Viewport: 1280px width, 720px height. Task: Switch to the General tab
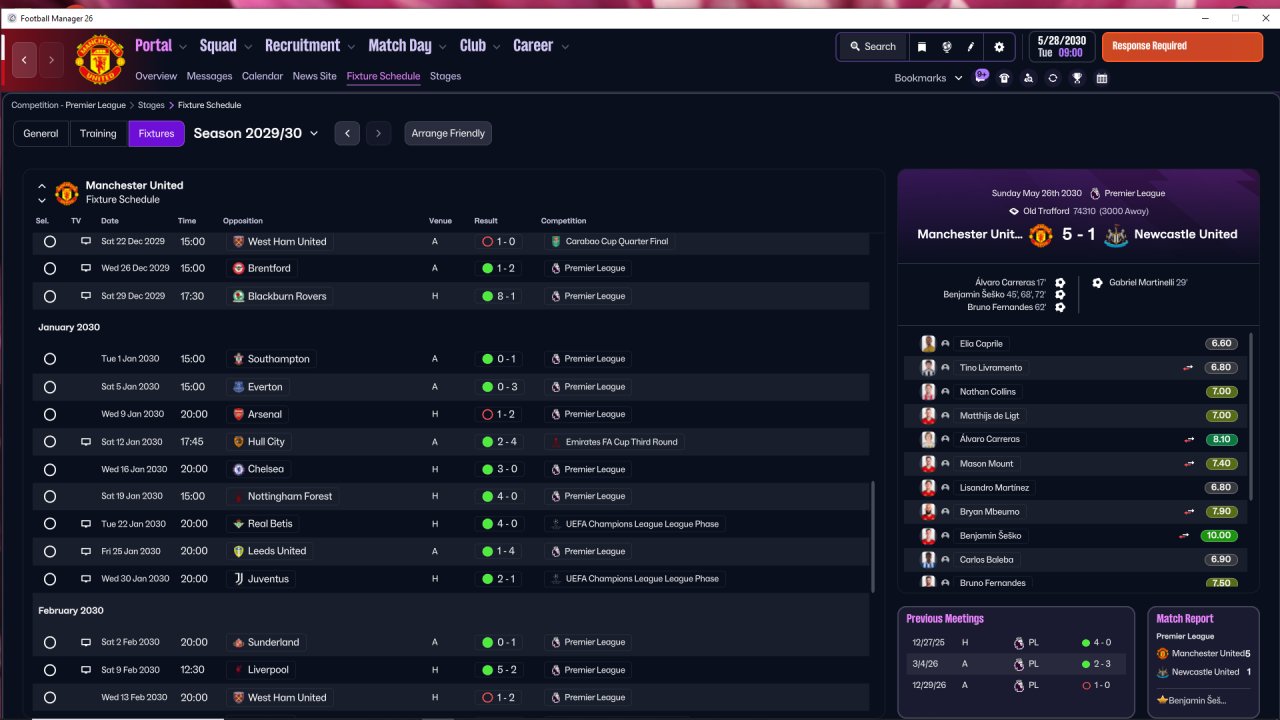click(x=41, y=133)
